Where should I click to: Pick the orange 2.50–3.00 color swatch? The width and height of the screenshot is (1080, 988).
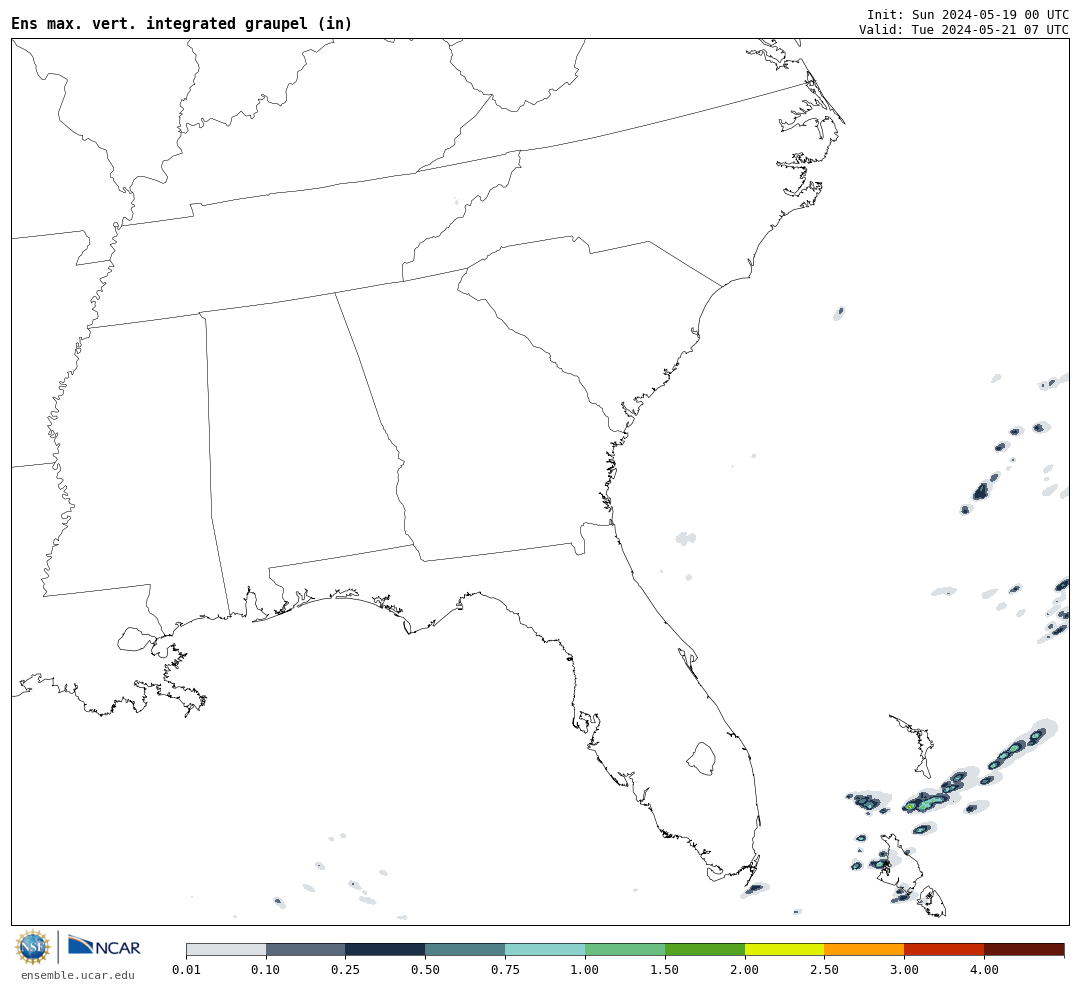click(x=864, y=949)
